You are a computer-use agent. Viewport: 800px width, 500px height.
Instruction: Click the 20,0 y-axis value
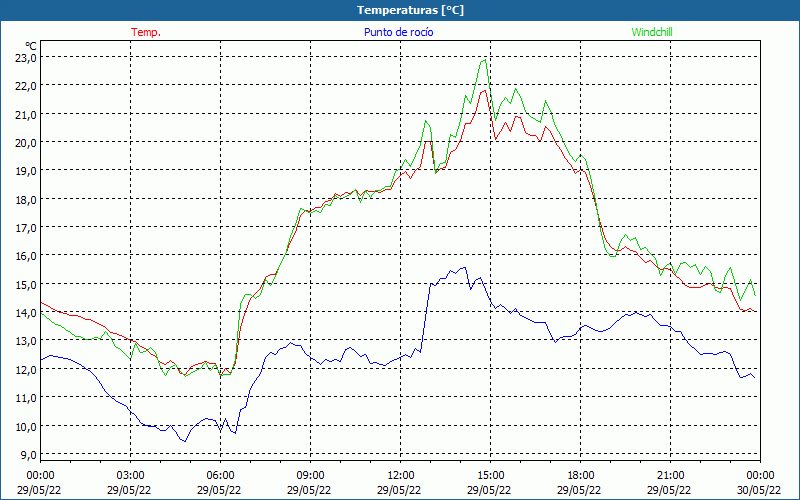(26, 143)
